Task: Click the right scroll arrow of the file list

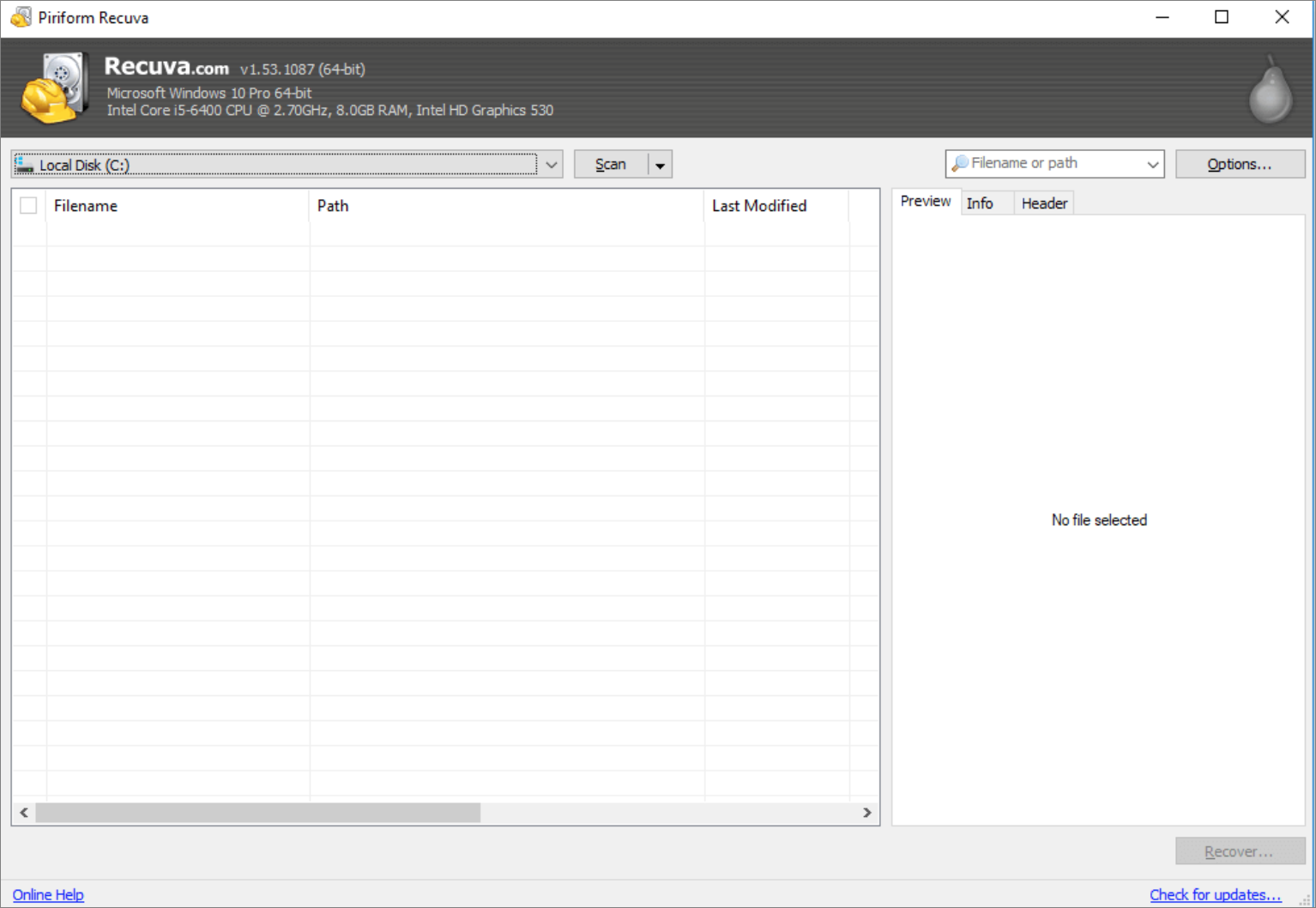Action: 867,813
